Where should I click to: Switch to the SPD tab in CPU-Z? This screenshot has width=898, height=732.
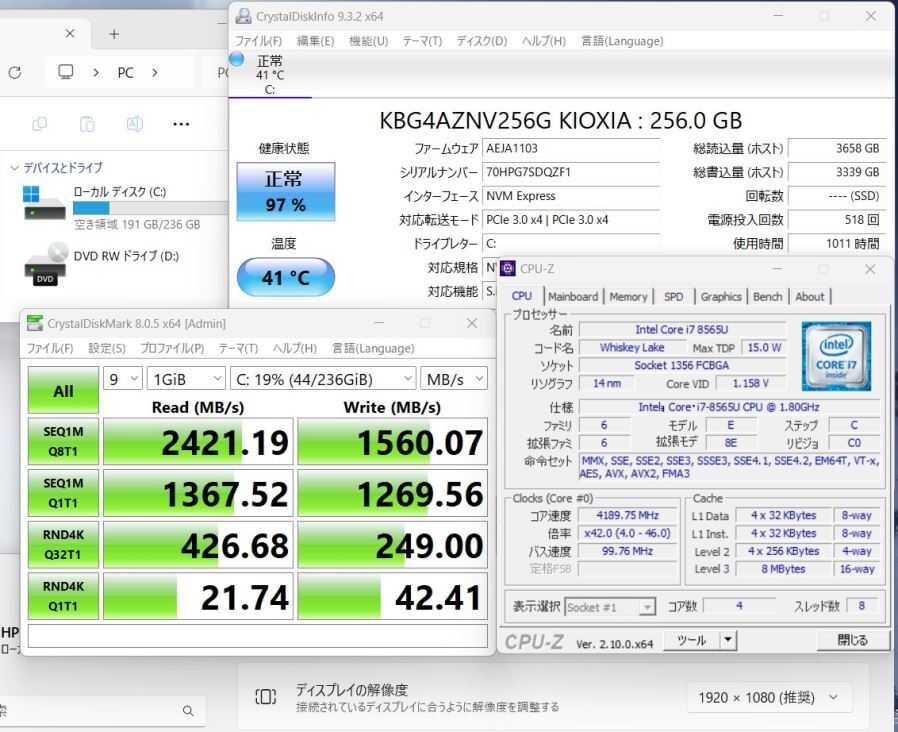[x=674, y=297]
